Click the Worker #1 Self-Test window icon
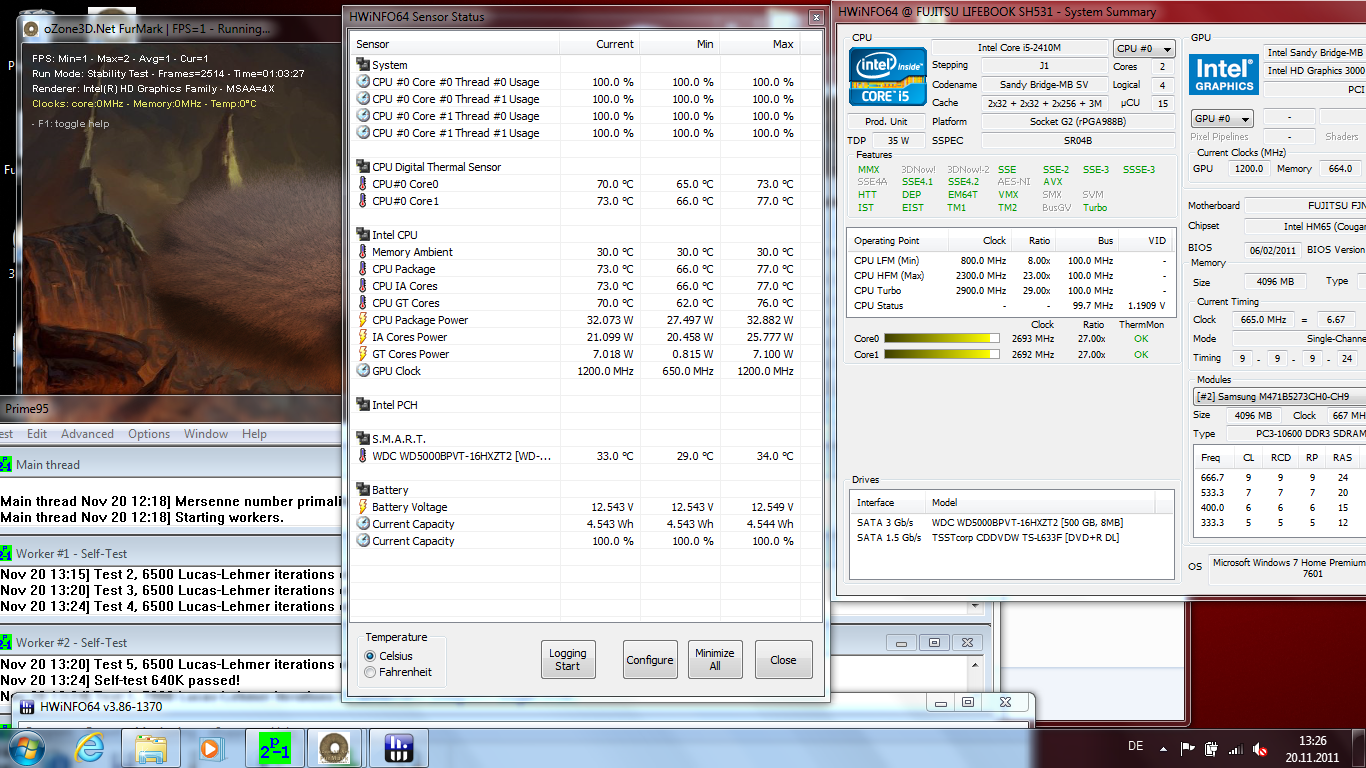The image size is (1366, 768). coord(7,554)
